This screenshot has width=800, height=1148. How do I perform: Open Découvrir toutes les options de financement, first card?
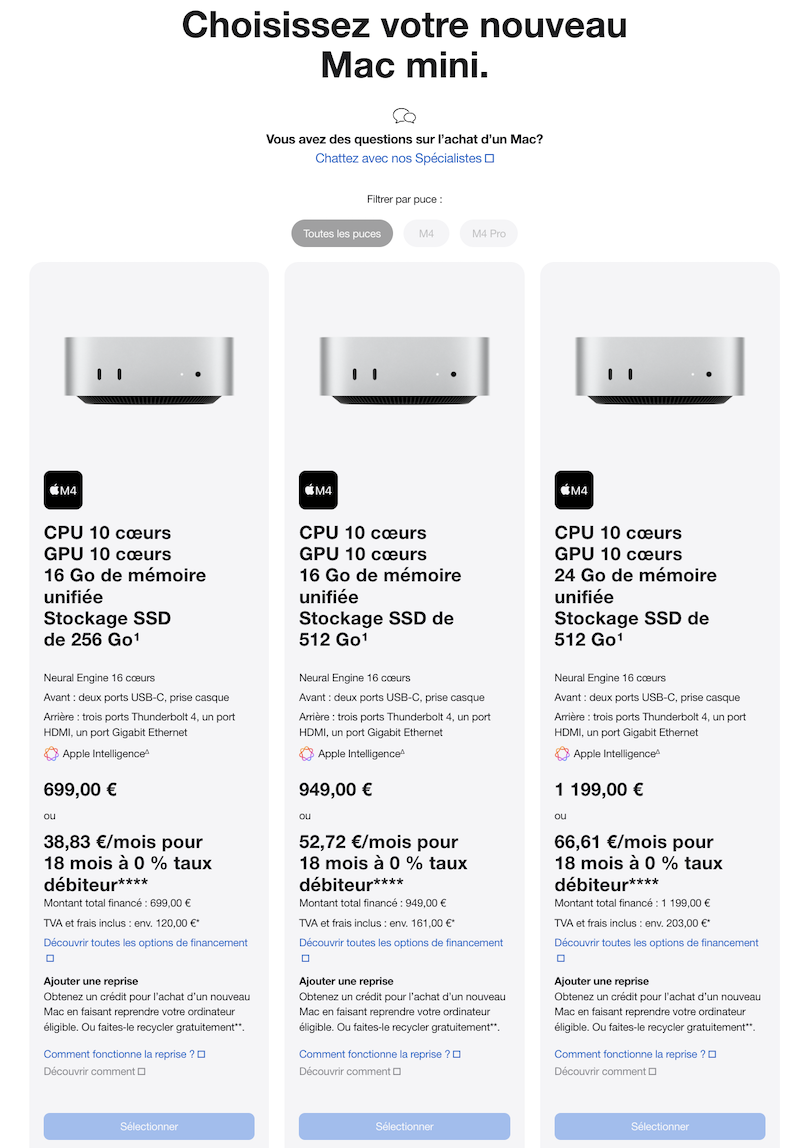point(146,943)
